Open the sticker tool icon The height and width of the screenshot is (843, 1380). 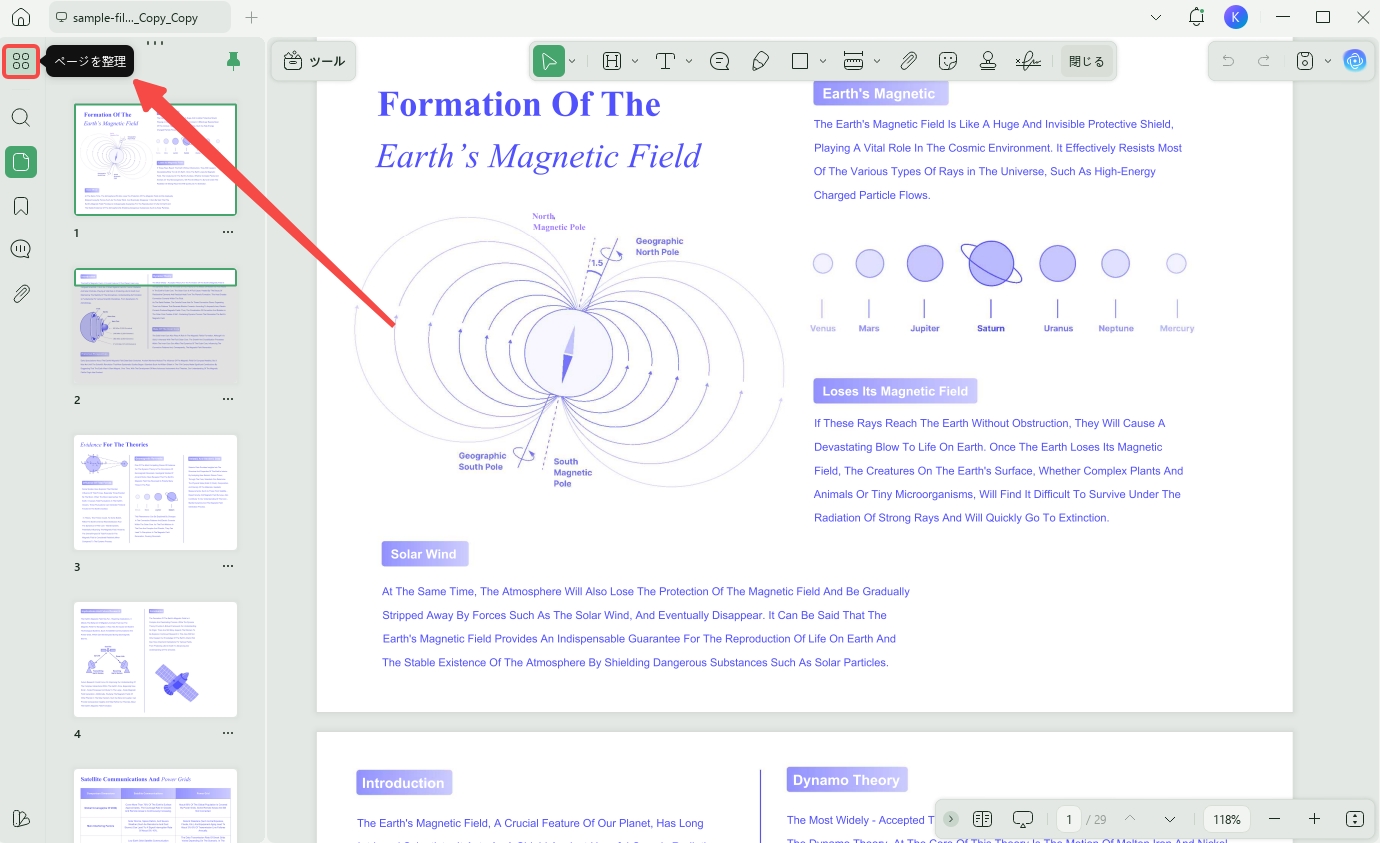click(x=949, y=61)
